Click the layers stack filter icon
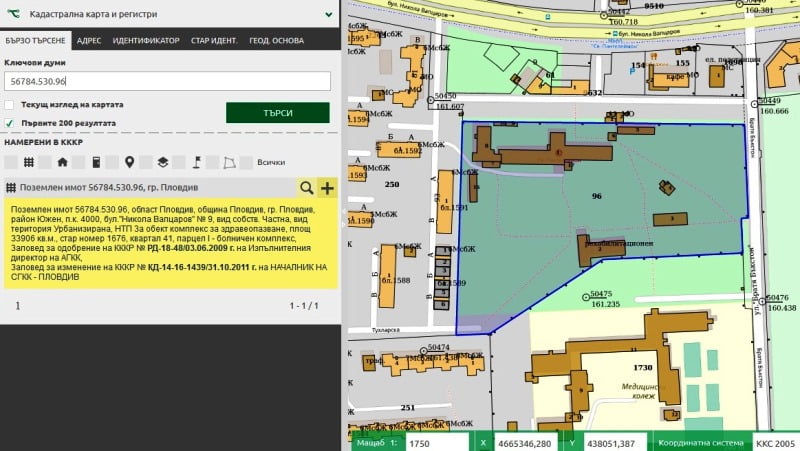 162,162
